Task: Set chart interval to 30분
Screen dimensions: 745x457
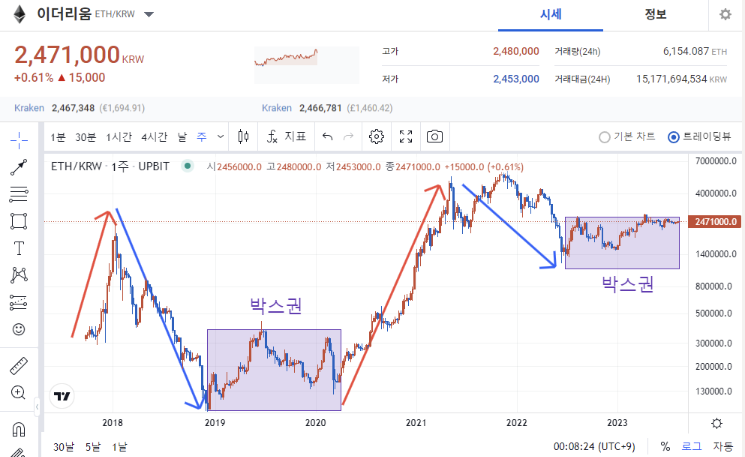Action: click(x=86, y=137)
